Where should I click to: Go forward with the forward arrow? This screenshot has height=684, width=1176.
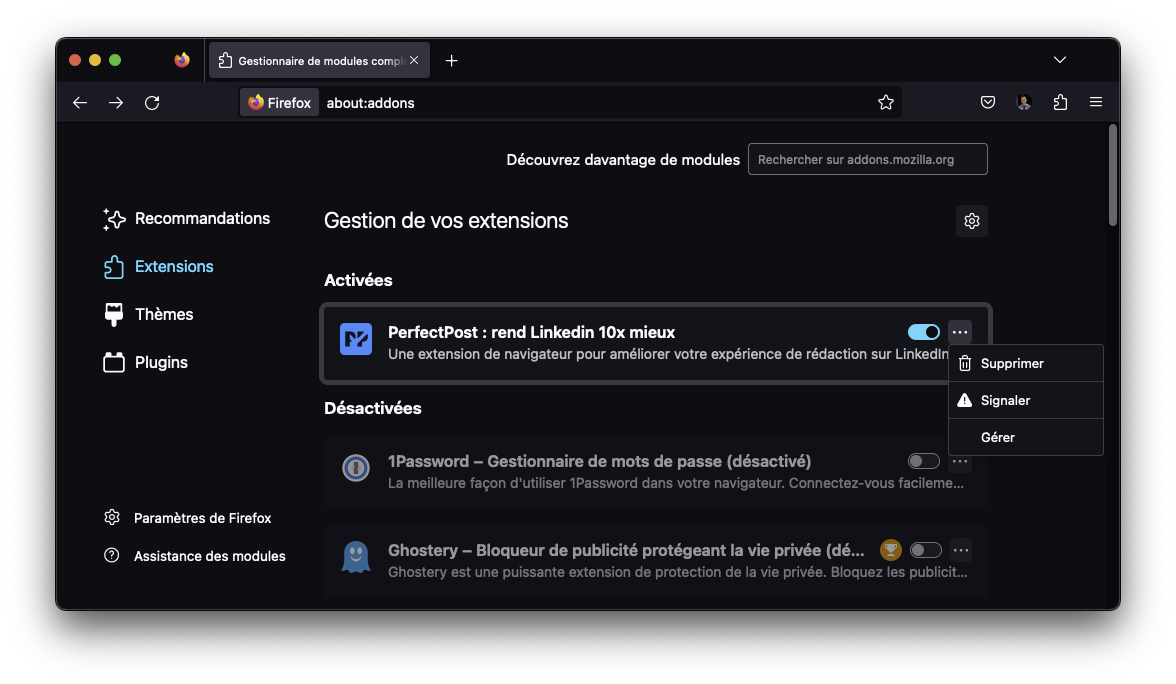116,103
